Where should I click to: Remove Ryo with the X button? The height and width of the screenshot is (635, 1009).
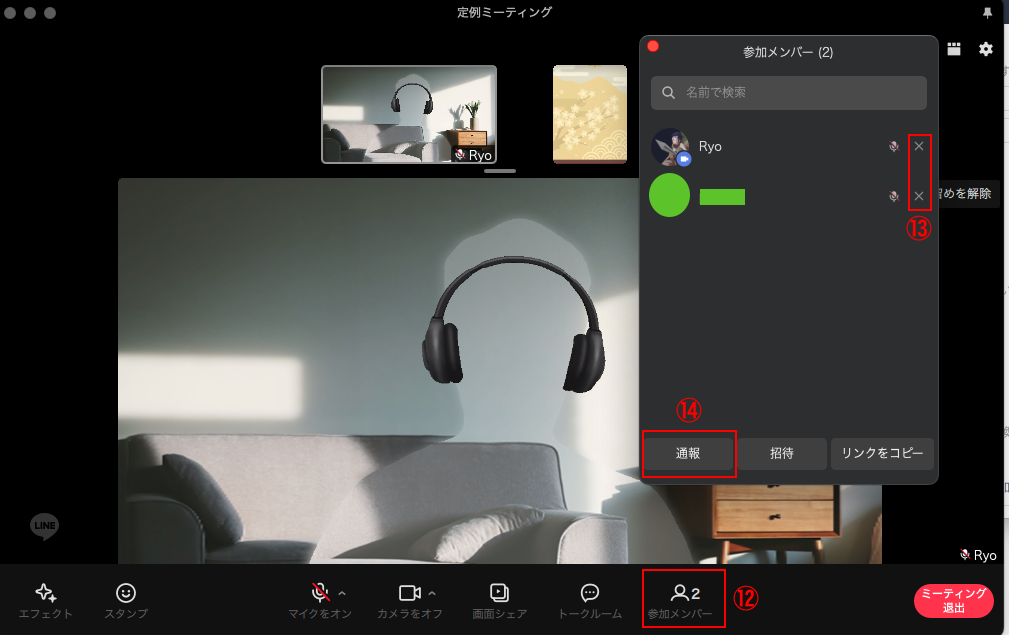point(918,146)
